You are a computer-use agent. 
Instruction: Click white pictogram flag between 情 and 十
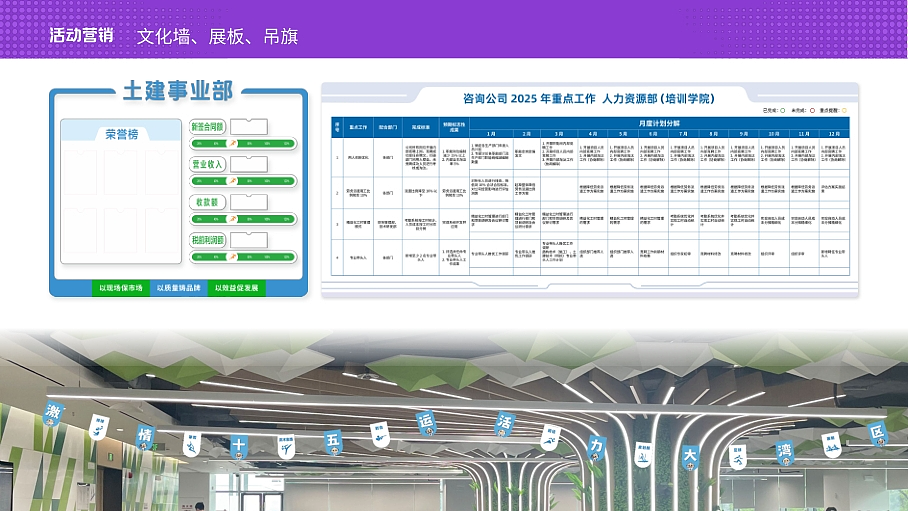[192, 444]
